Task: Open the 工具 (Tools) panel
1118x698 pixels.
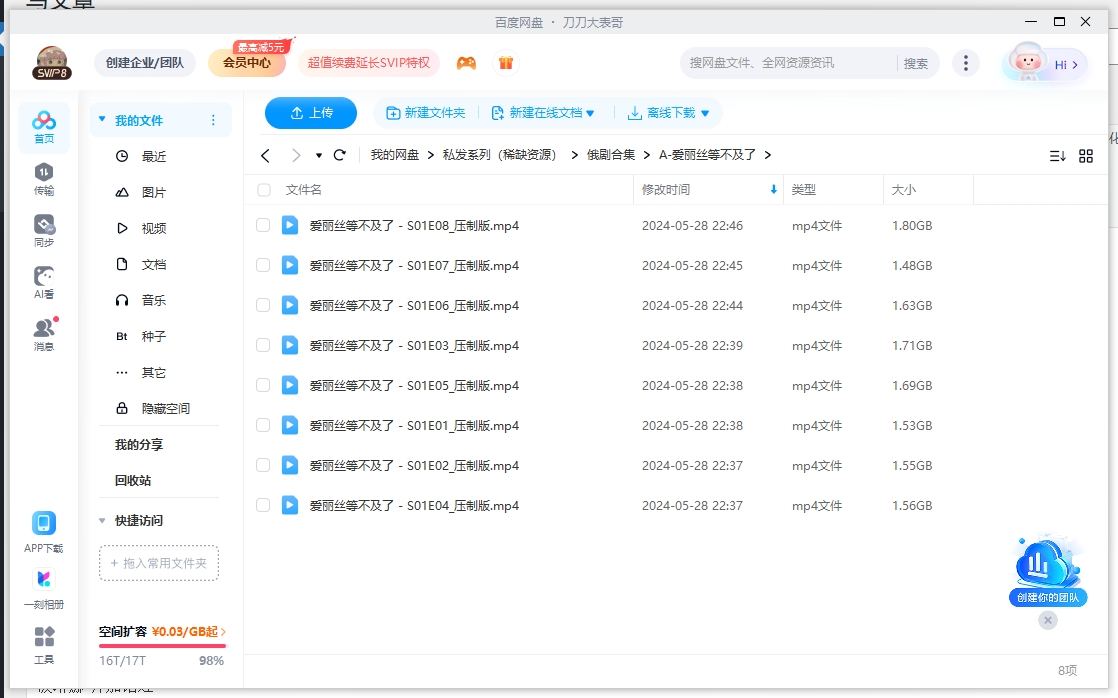Action: [44, 640]
